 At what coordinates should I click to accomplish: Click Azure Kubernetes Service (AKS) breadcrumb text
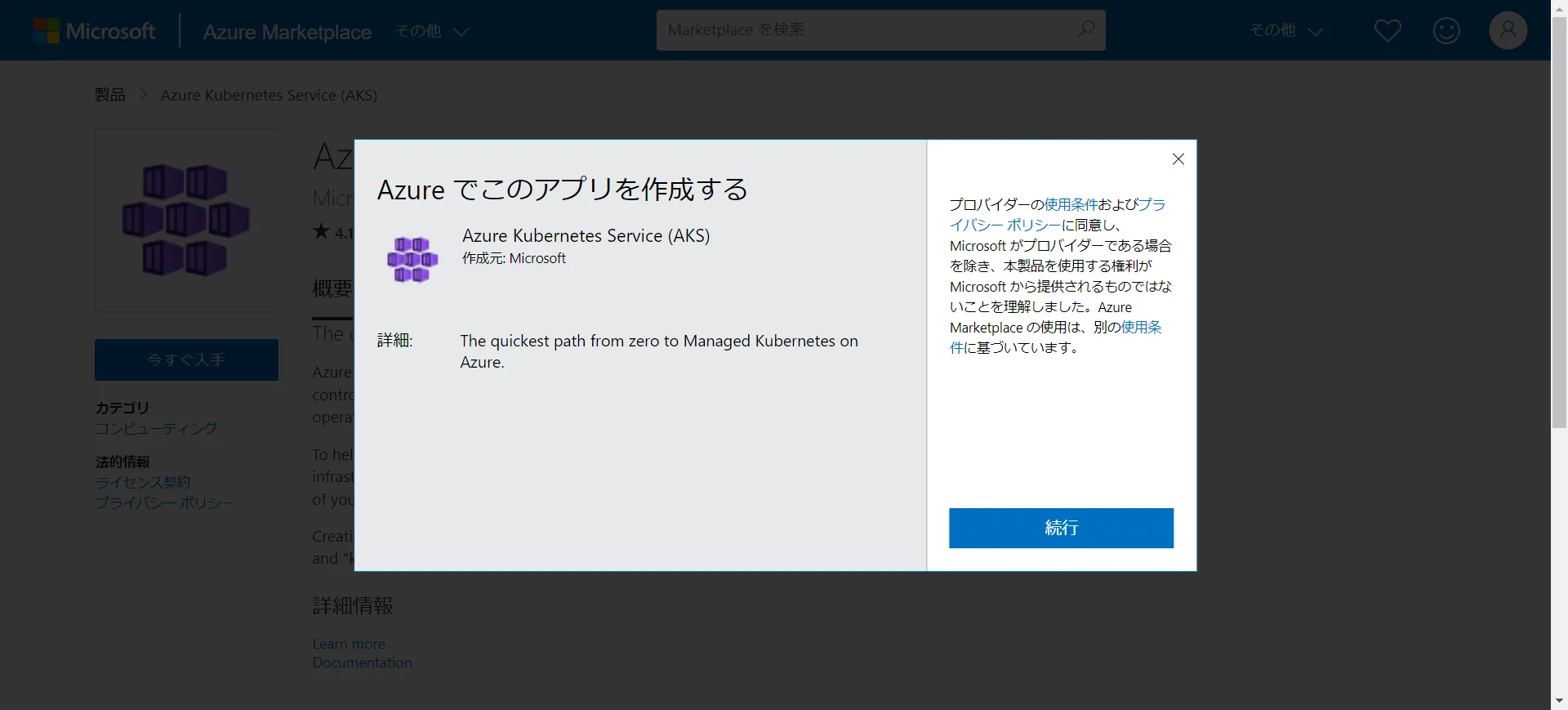[269, 95]
